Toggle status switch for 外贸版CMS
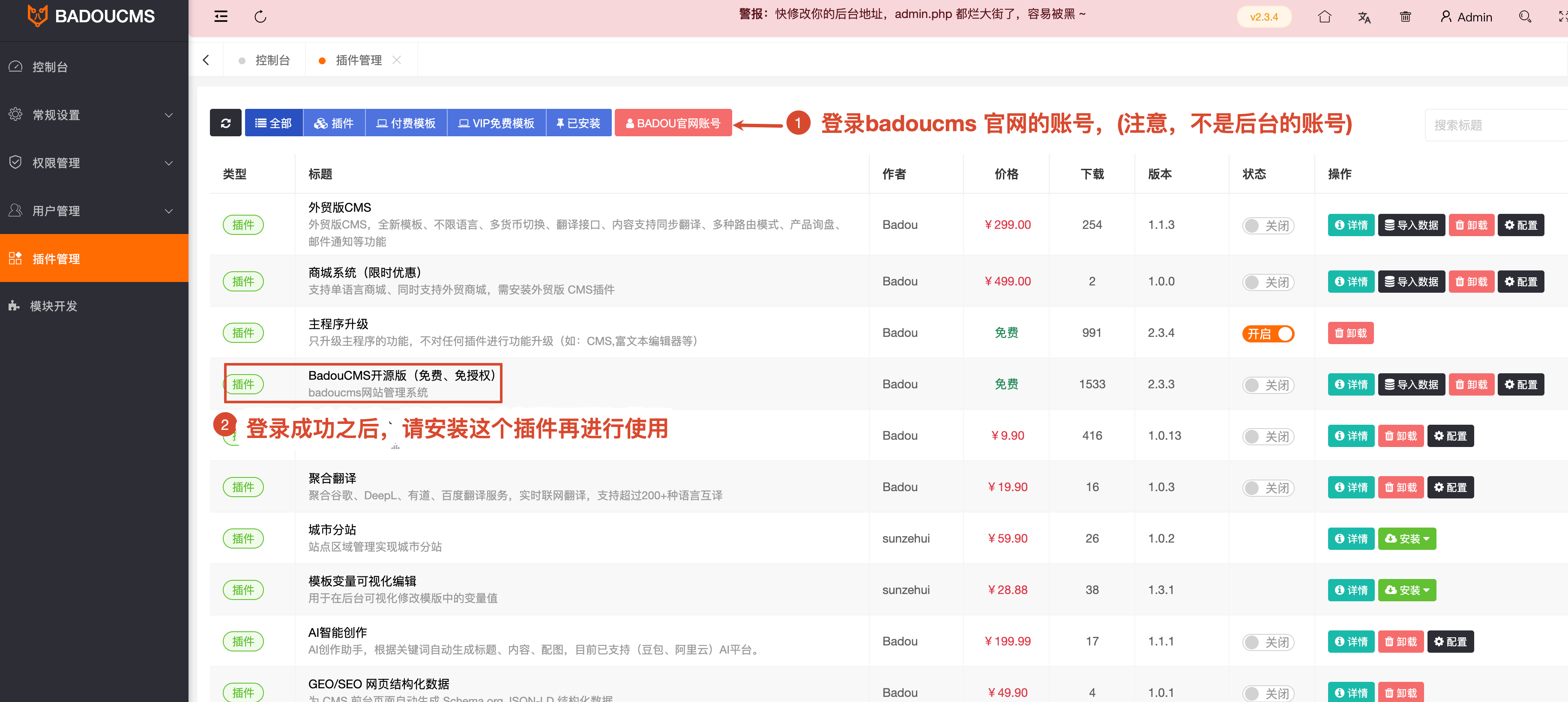 coord(1268,226)
